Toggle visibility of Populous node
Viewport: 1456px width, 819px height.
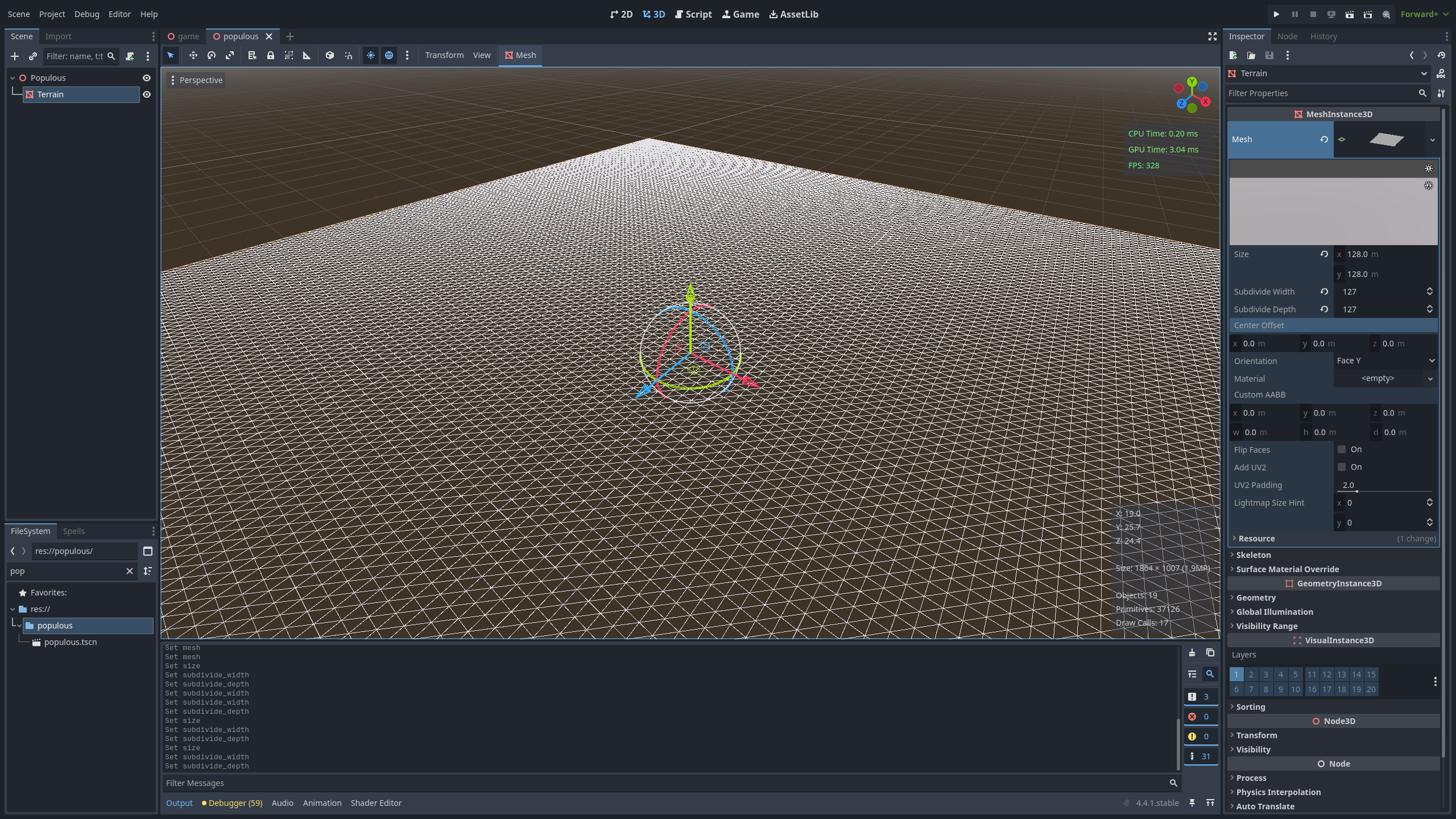tap(147, 78)
